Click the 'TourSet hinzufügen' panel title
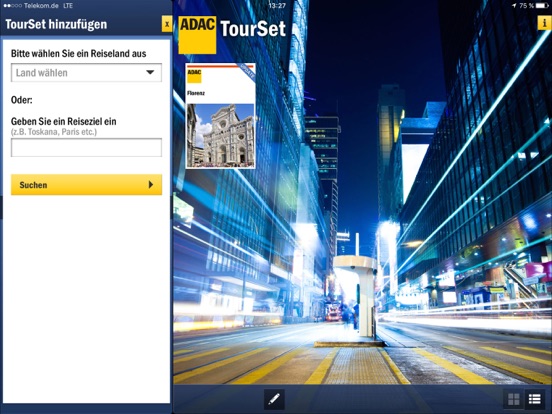Image resolution: width=552 pixels, height=414 pixels. [x=56, y=24]
